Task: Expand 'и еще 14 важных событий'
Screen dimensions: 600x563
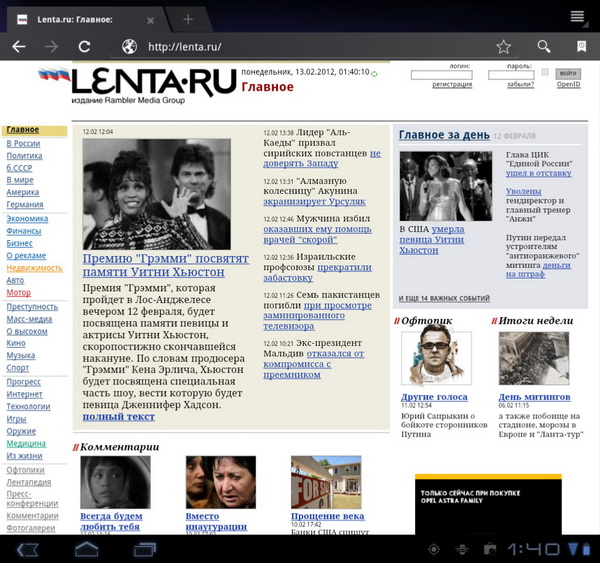Action: [444, 298]
